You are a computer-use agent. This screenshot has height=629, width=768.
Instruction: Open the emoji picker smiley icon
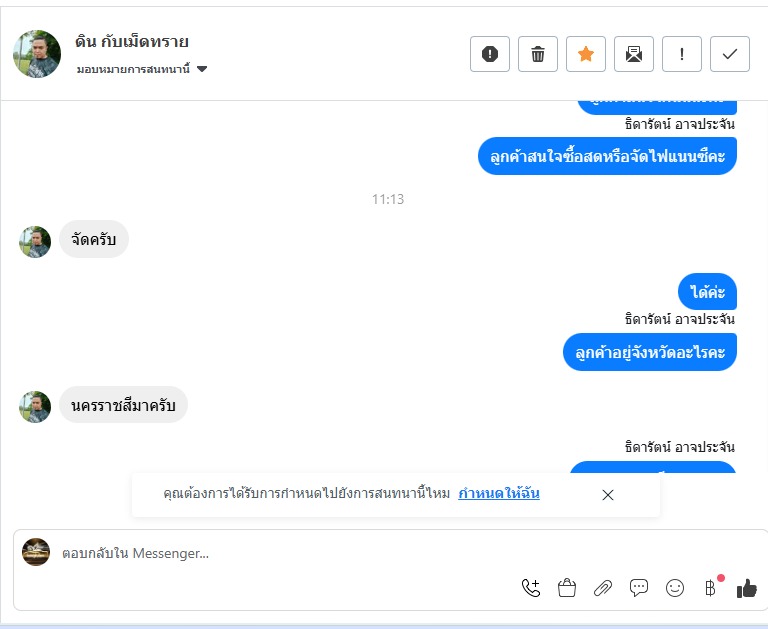pyautogui.click(x=675, y=588)
